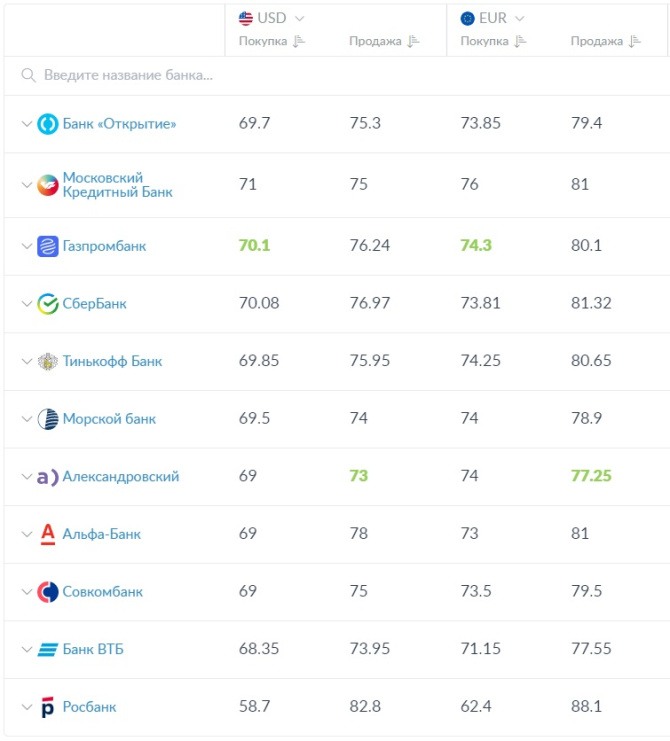The image size is (670, 741).
Task: Click the VTB bank logo icon
Action: click(48, 650)
